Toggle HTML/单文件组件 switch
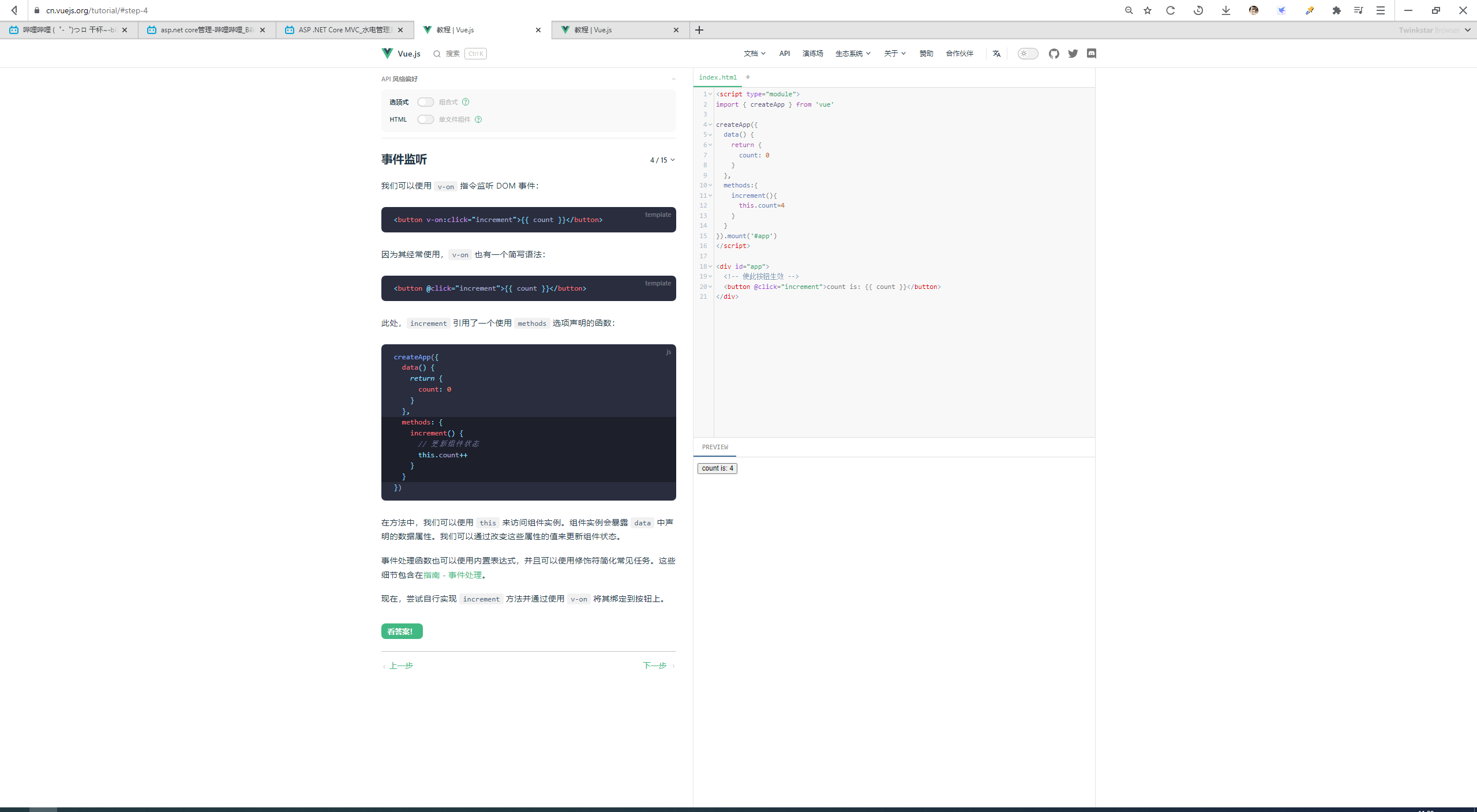 (425, 119)
